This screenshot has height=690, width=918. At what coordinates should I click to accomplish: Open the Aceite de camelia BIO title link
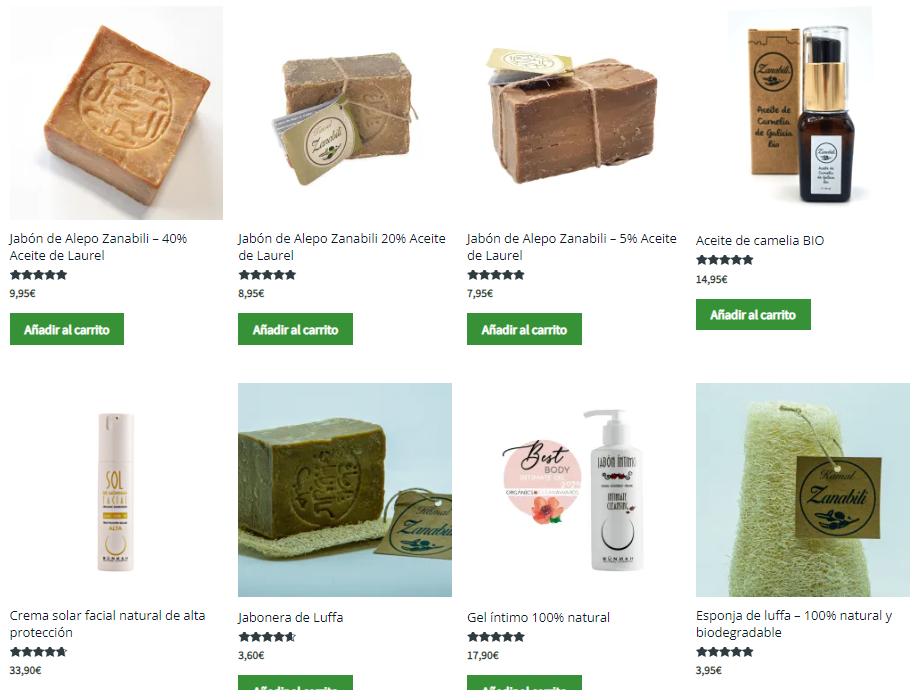coord(760,241)
